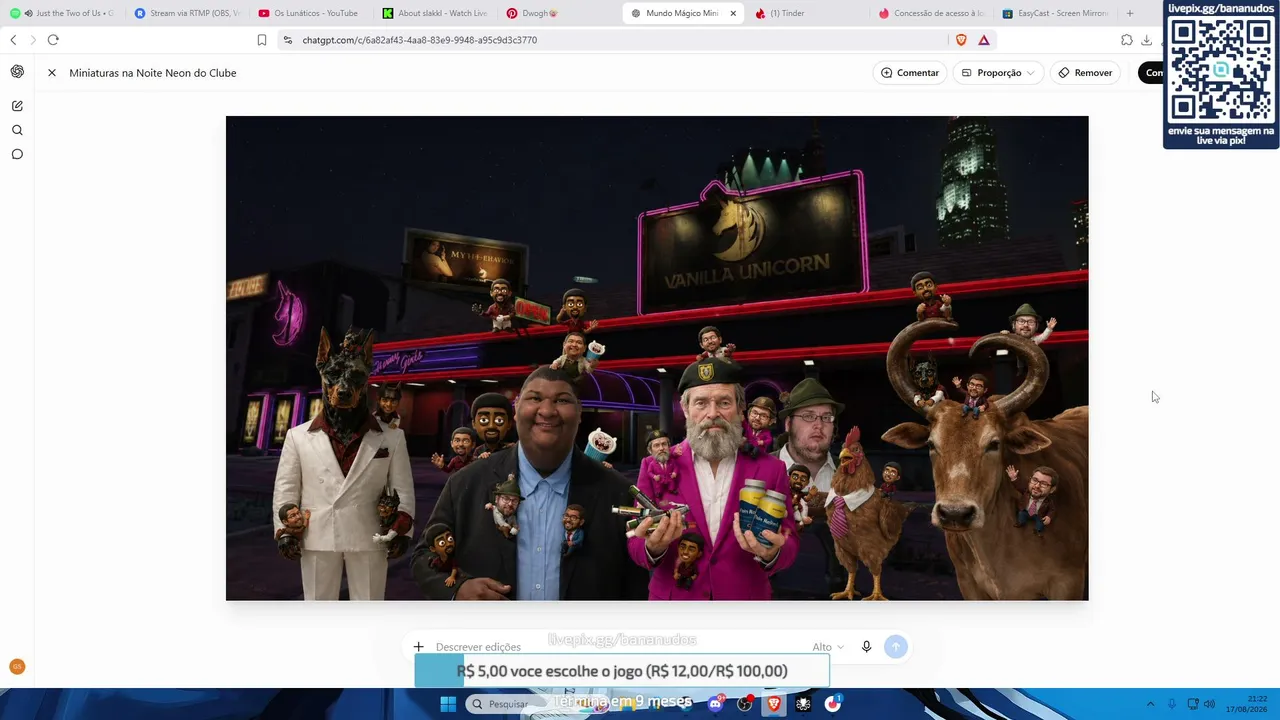This screenshot has width=1280, height=720.
Task: Switch to the Concessão de acesso tab
Action: 931,13
